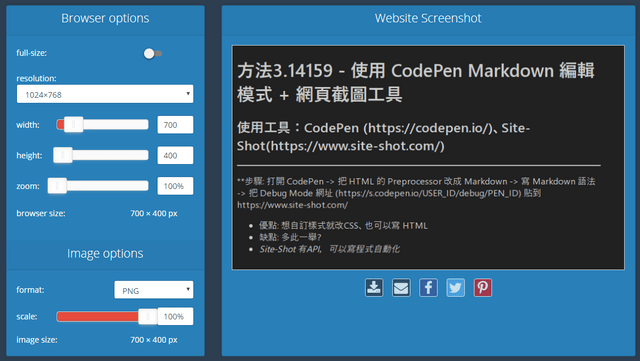Toggle the full-size switch
Image resolution: width=640 pixels, height=361 pixels.
[x=152, y=53]
